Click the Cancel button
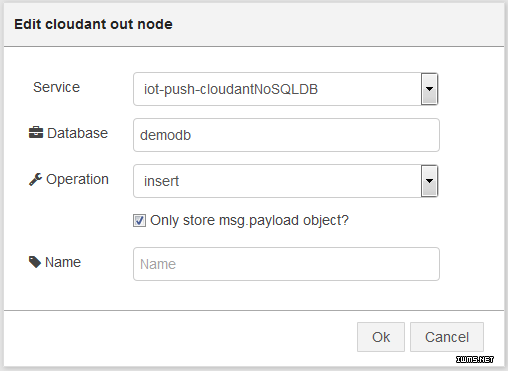Image resolution: width=508 pixels, height=371 pixels. point(447,337)
